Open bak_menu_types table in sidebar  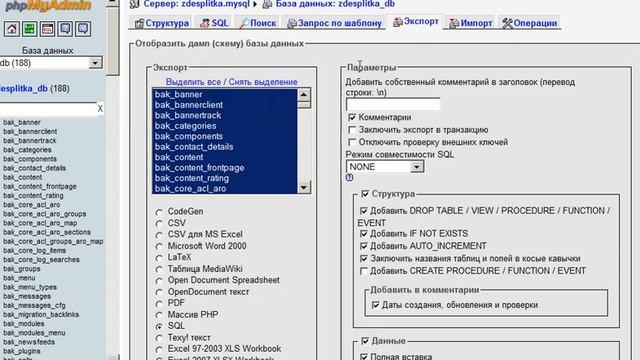[x=30, y=287]
